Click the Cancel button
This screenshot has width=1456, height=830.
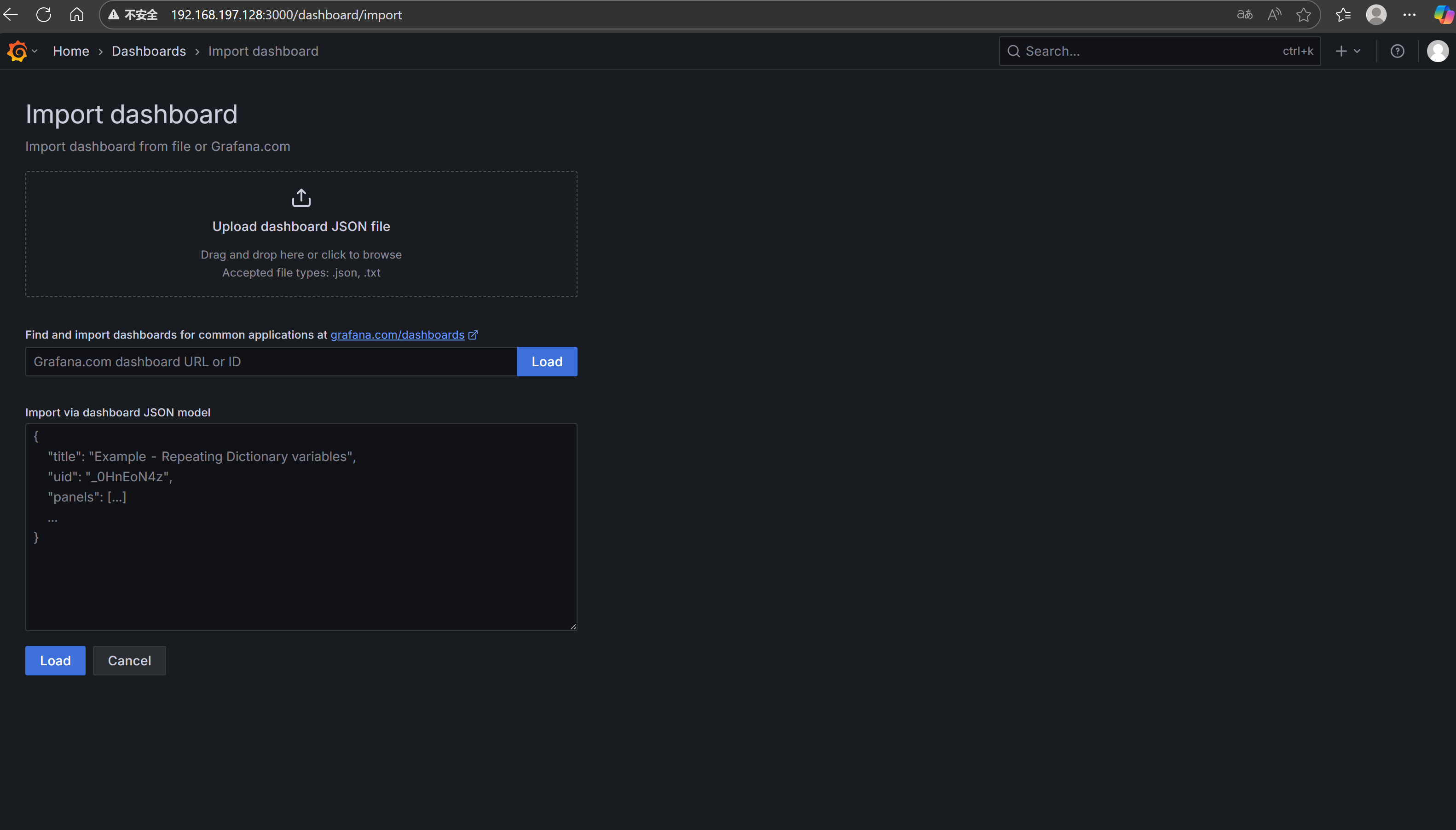pos(129,661)
